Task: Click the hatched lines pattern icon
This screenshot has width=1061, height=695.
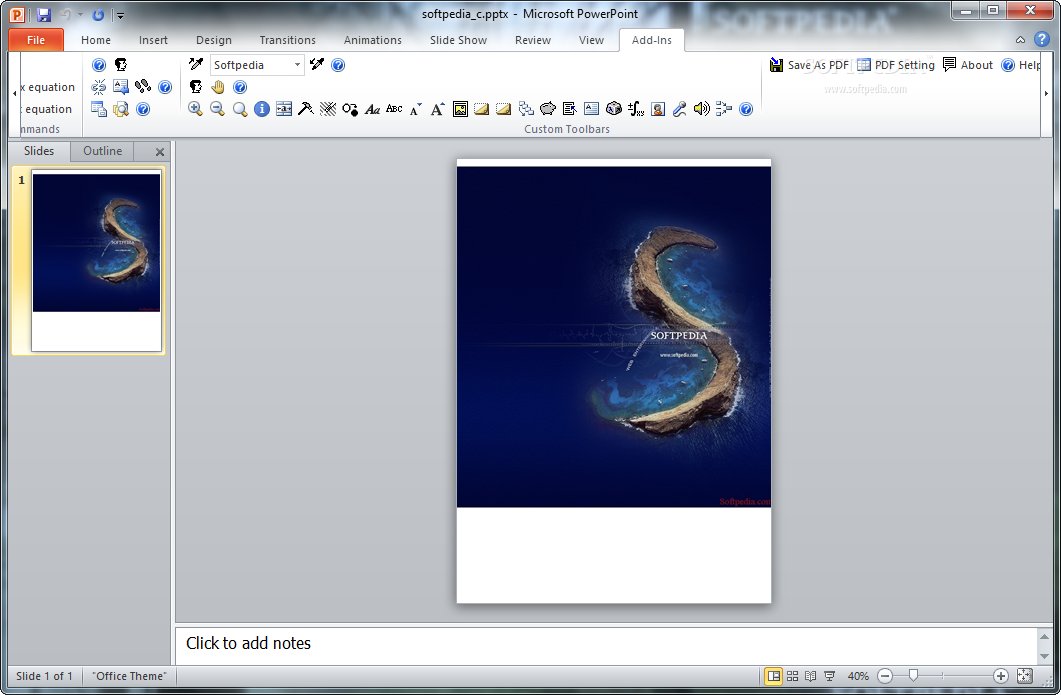Action: click(328, 109)
